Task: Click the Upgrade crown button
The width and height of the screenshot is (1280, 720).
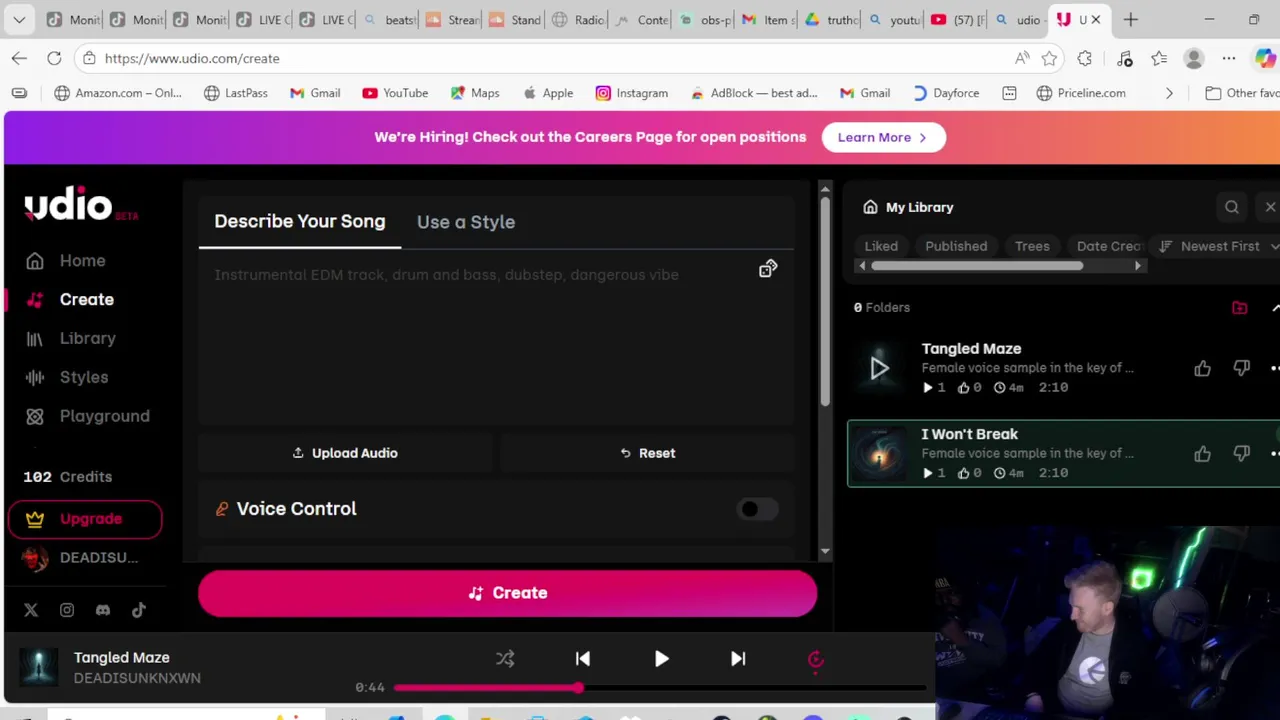Action: tap(85, 519)
